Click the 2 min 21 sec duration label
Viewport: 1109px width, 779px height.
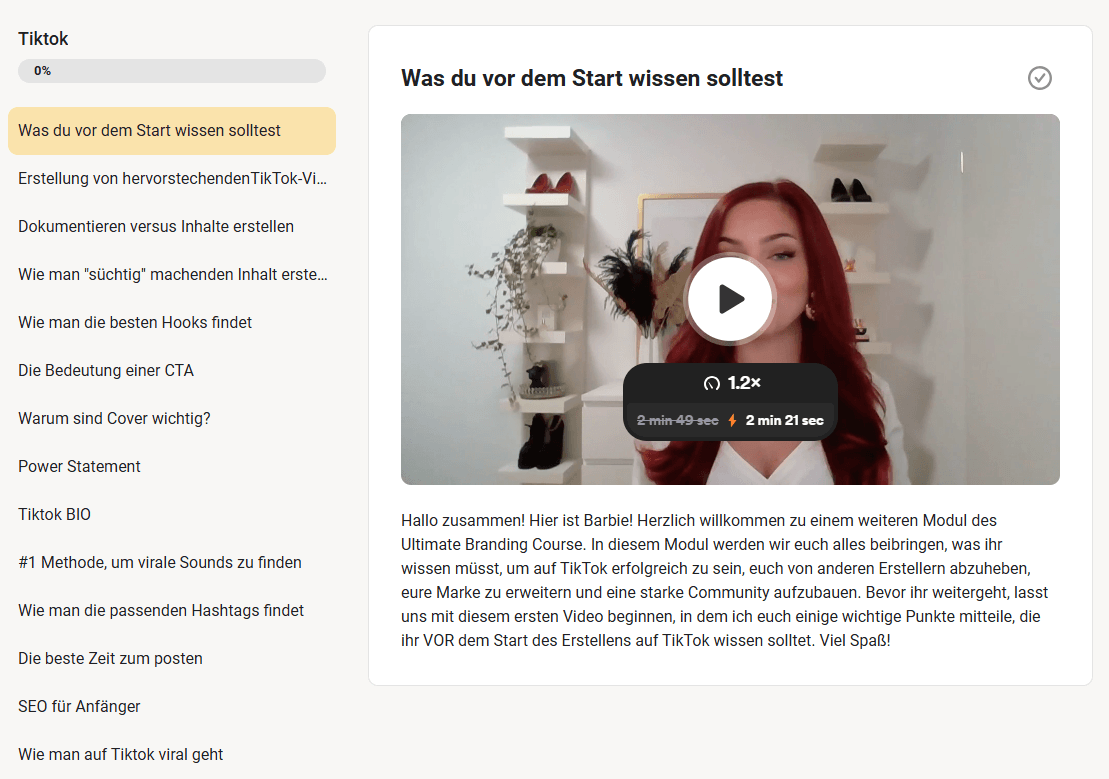pyautogui.click(x=784, y=420)
